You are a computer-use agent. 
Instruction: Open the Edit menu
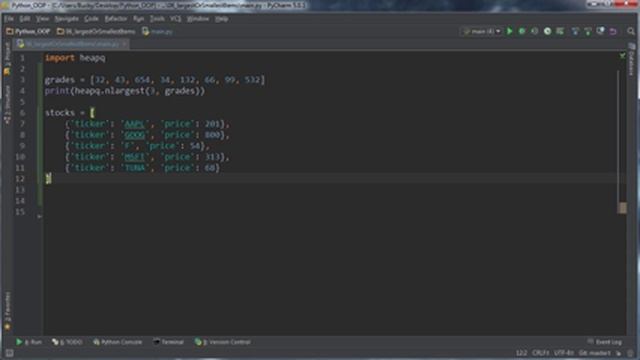pos(25,19)
